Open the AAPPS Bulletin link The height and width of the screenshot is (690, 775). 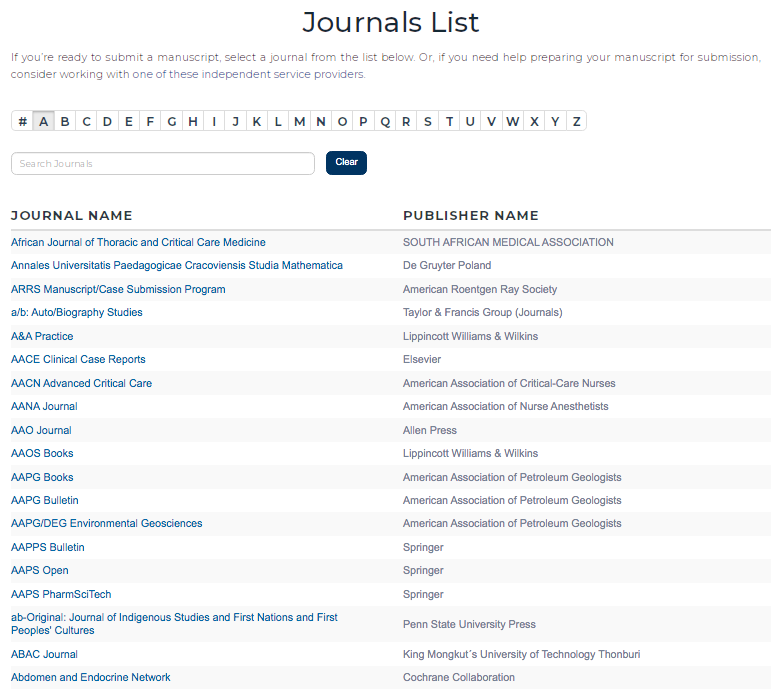pyautogui.click(x=47, y=547)
